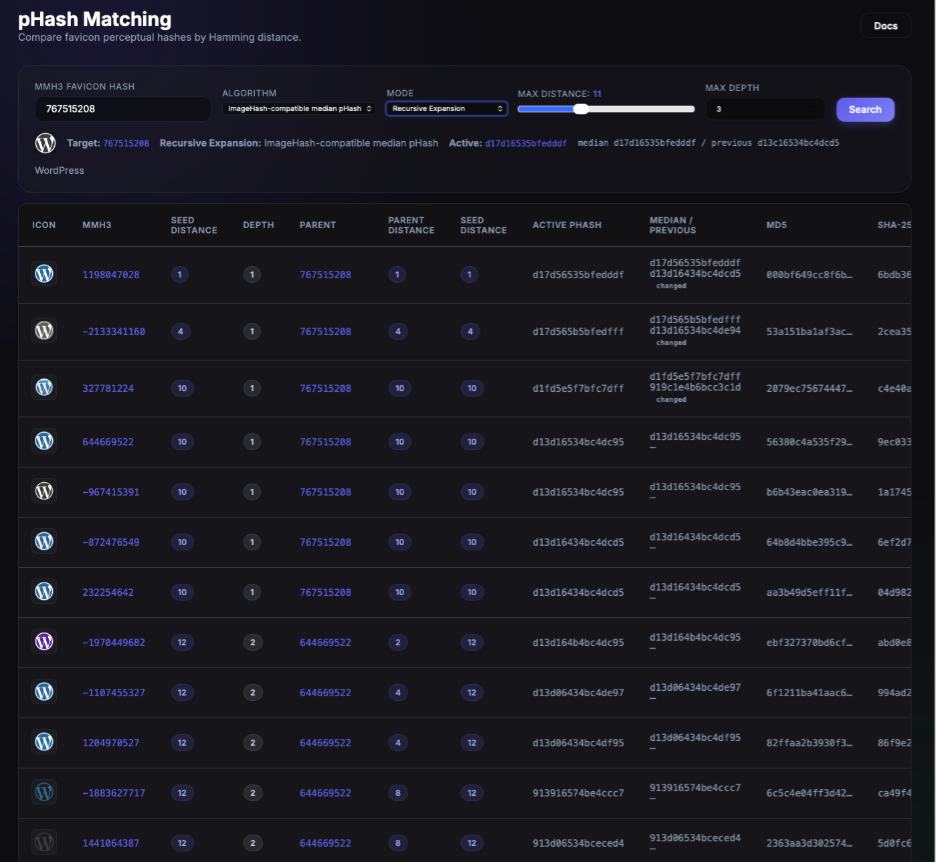Click MD5 value 2363aa3d302574…
This screenshot has height=862, width=936.
coord(809,843)
